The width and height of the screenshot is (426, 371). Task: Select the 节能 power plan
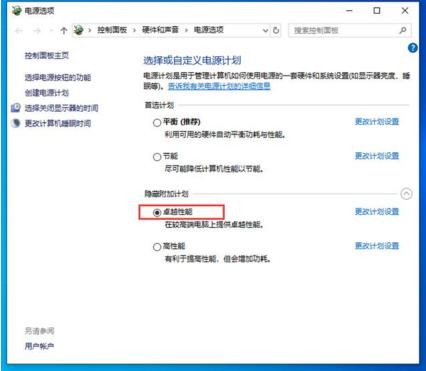tap(157, 157)
